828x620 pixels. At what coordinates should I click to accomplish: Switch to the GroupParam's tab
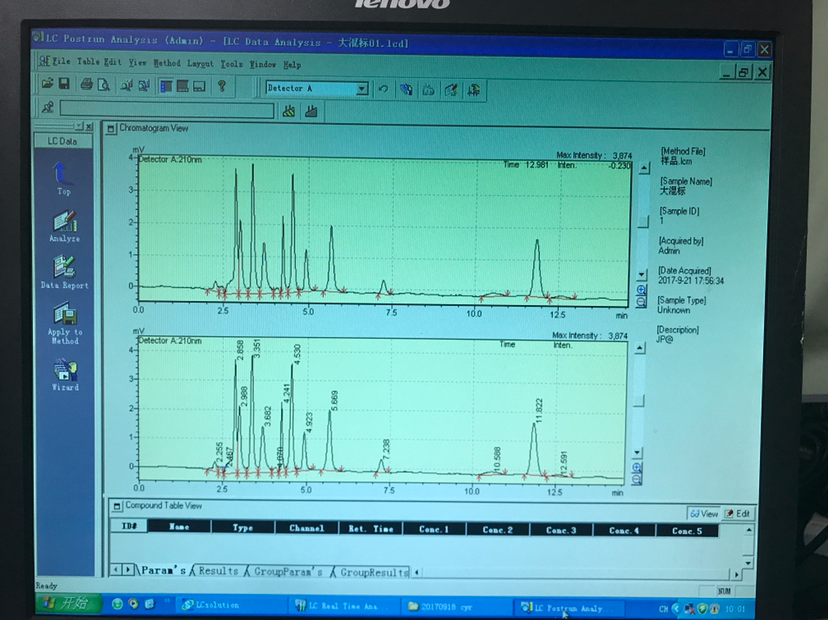click(288, 571)
